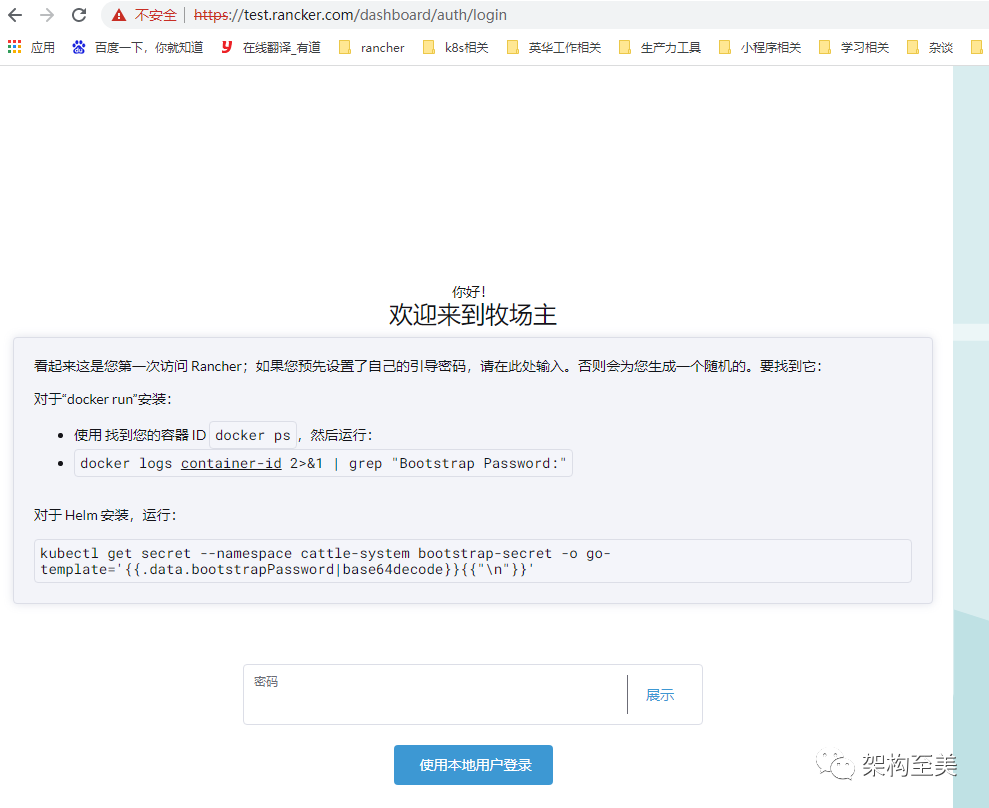Reload the page with refresh icon
The width and height of the screenshot is (989, 808).
tap(79, 15)
